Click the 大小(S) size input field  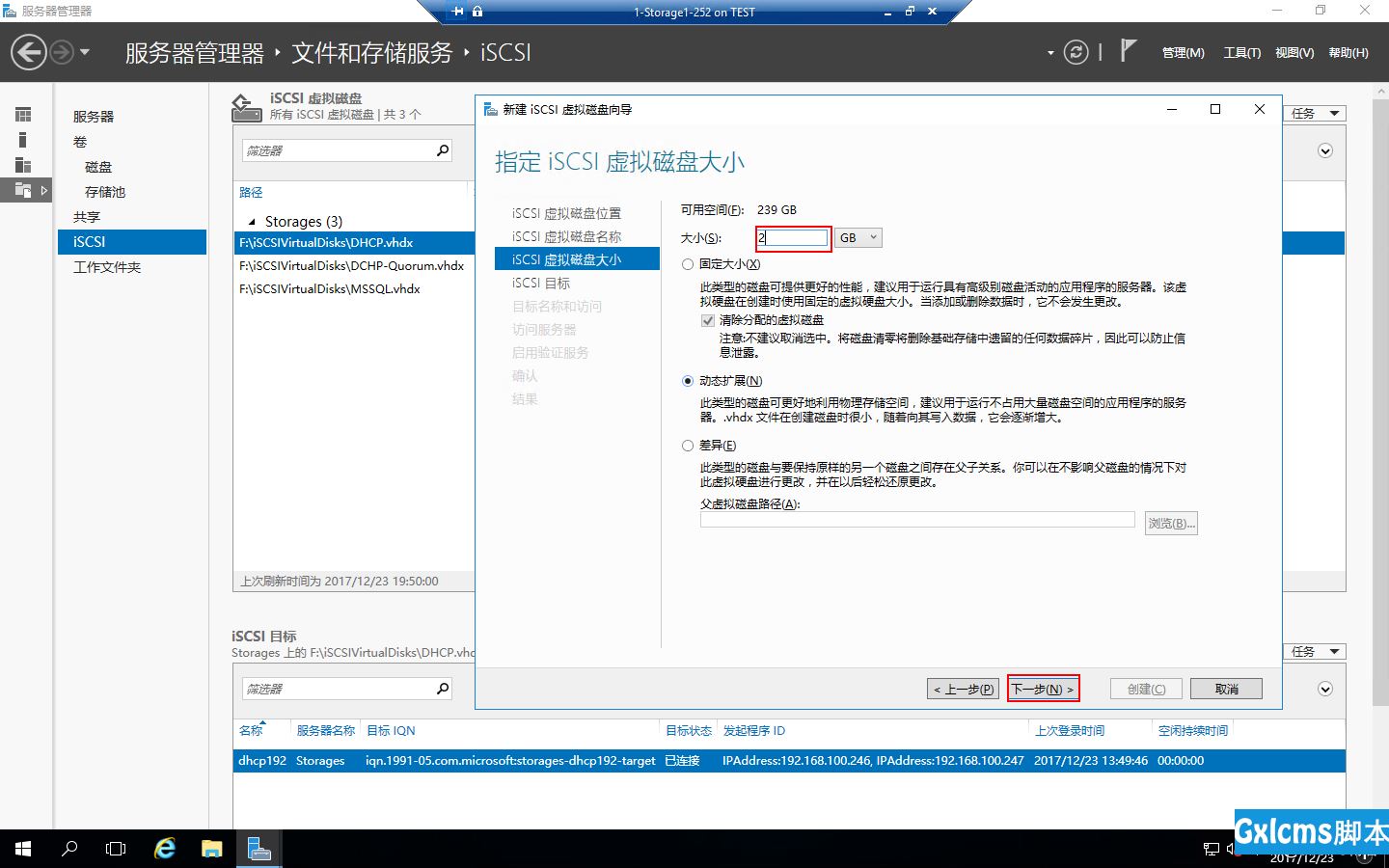[793, 237]
